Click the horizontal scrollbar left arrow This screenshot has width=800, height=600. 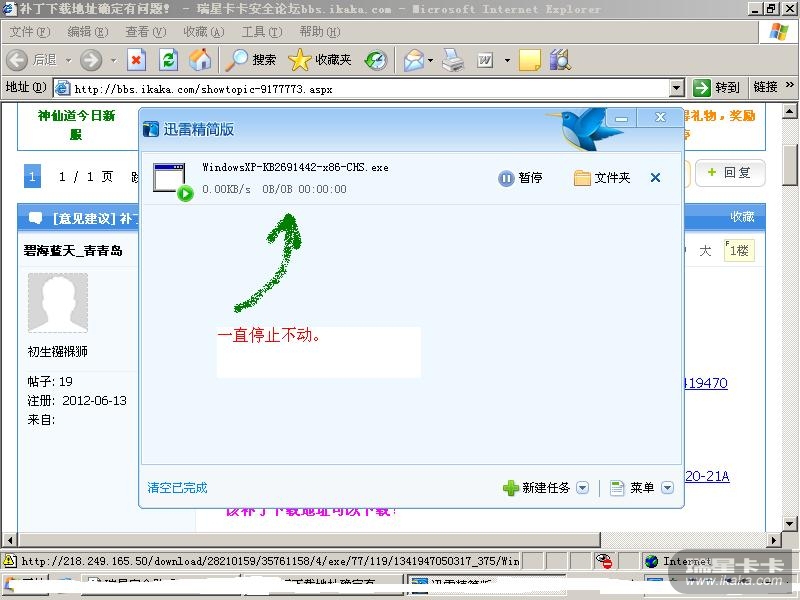click(x=10, y=539)
